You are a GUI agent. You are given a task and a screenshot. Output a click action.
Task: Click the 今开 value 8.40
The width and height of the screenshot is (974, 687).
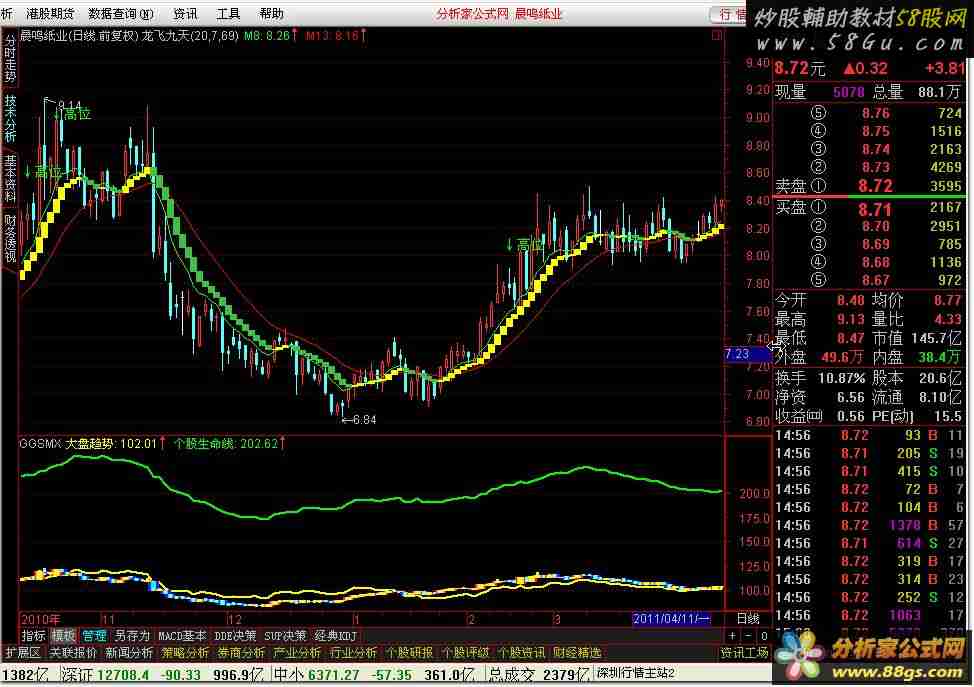pyautogui.click(x=850, y=301)
